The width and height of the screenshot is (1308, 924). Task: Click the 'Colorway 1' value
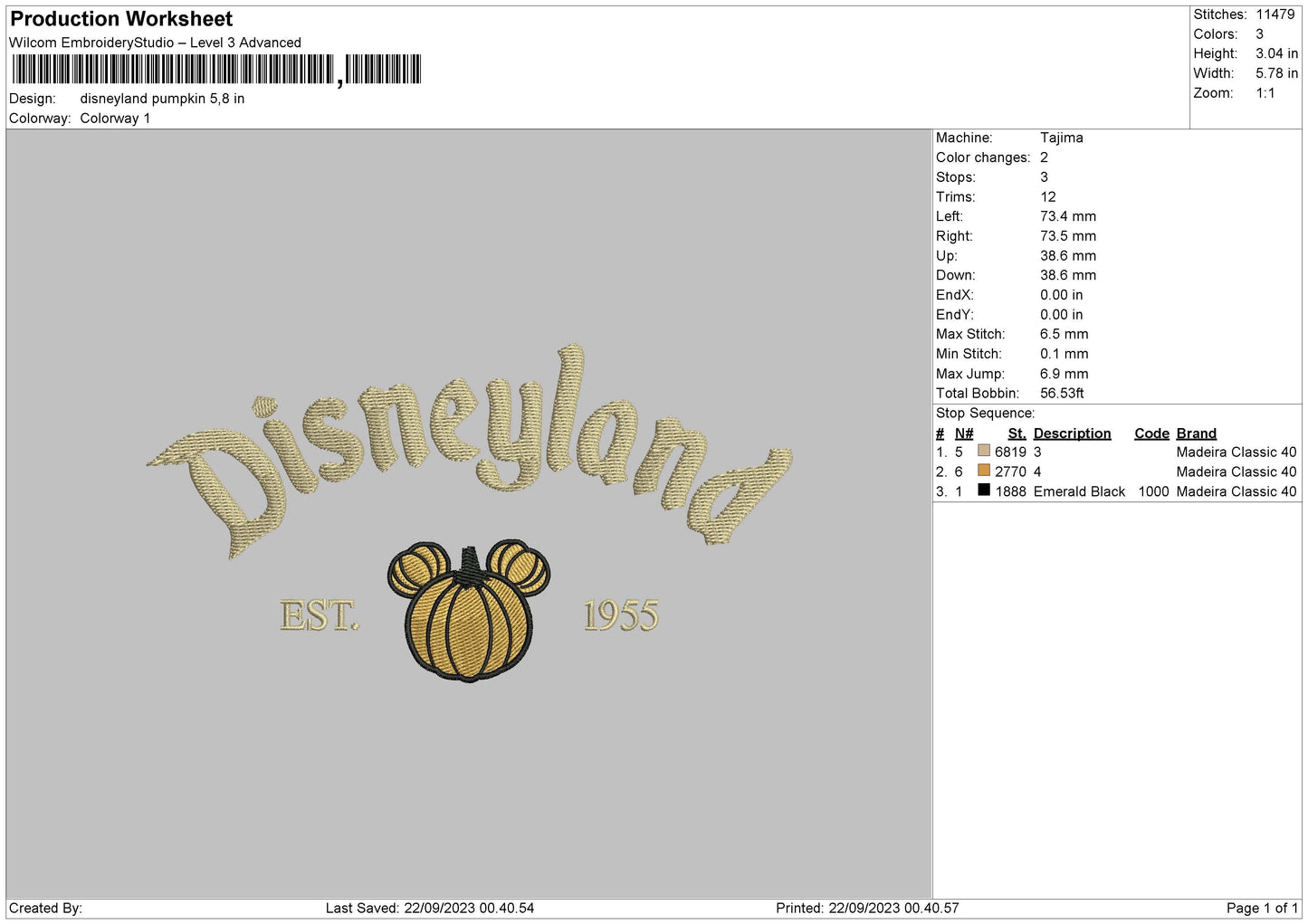pyautogui.click(x=115, y=119)
